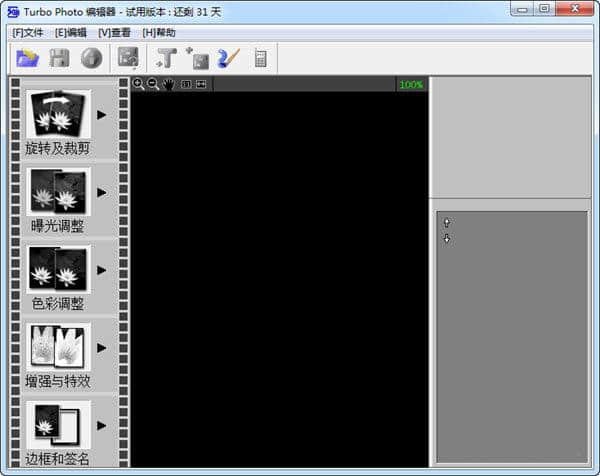Expand the 旋转及裁剪 arrow
The height and width of the screenshot is (476, 600).
tap(101, 115)
